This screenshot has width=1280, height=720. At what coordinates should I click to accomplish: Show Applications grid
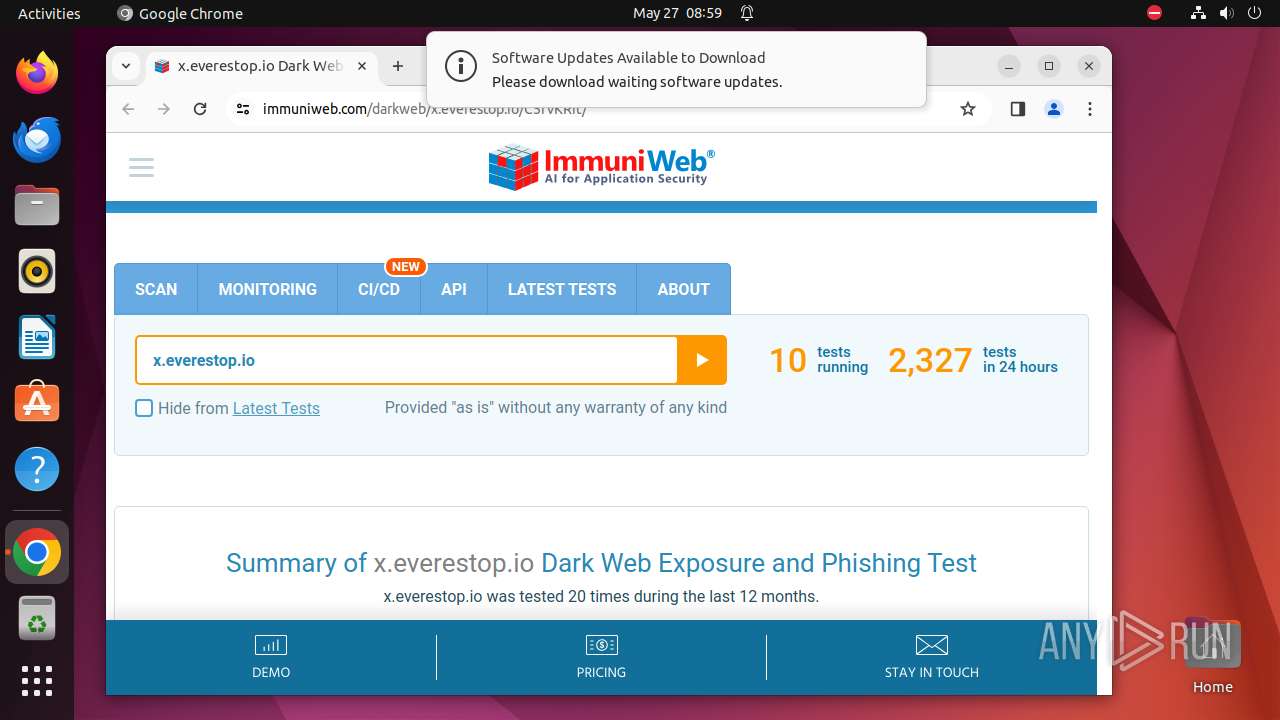point(37,680)
